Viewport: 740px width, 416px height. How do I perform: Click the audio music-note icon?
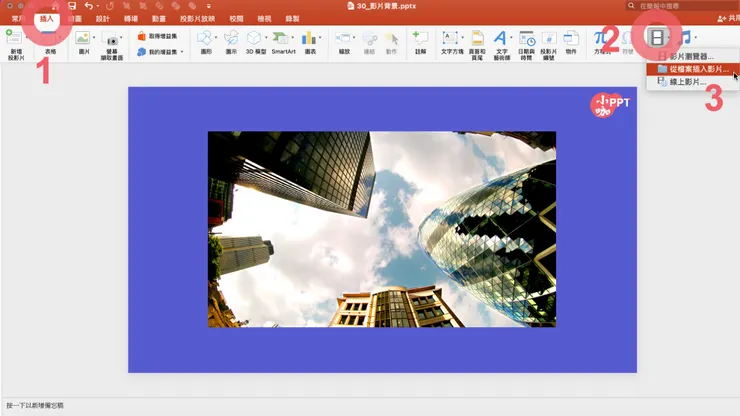point(685,37)
